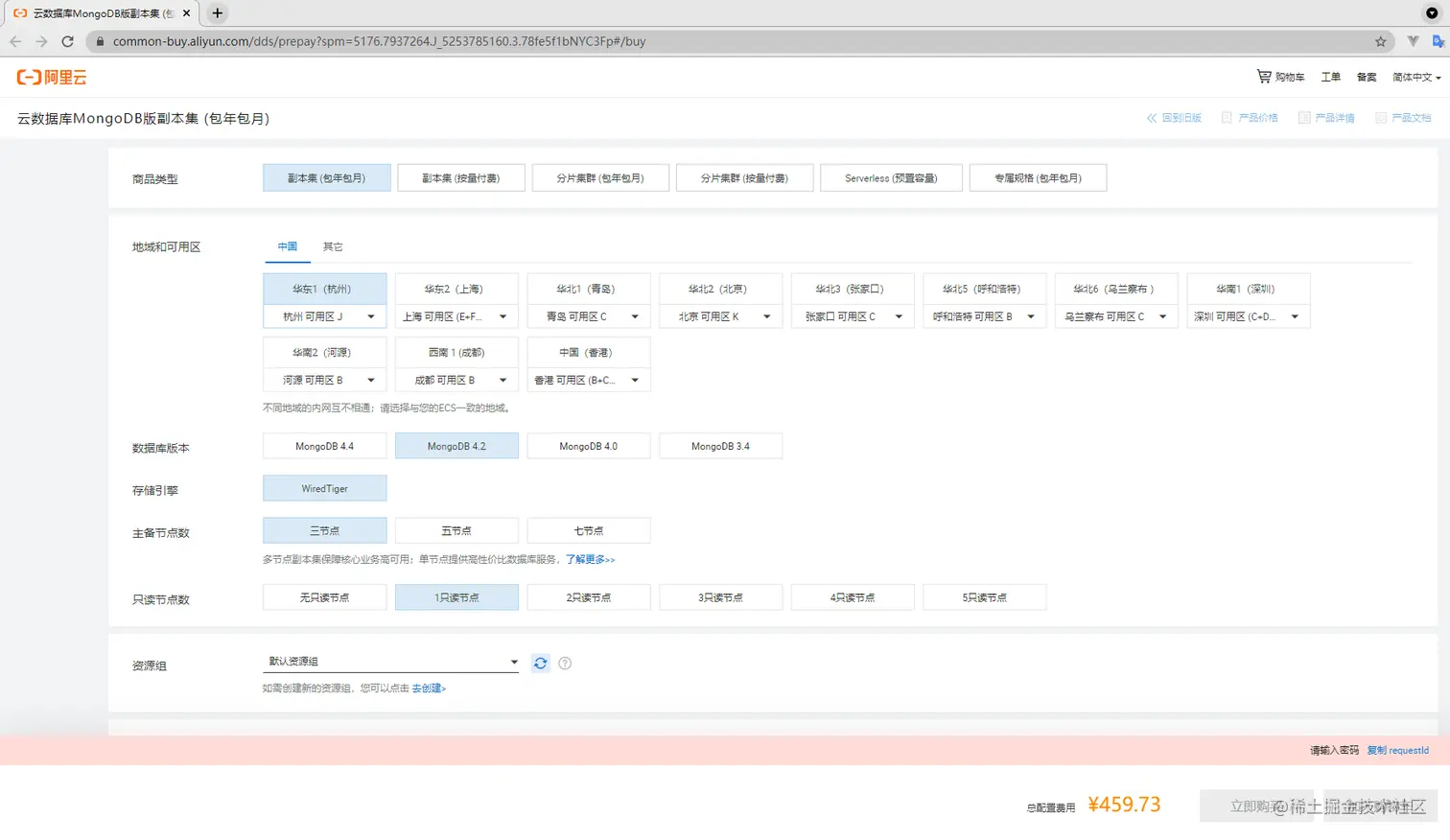The height and width of the screenshot is (840, 1450).
Task: Click the padlock icon in the address bar
Action: pos(100,41)
